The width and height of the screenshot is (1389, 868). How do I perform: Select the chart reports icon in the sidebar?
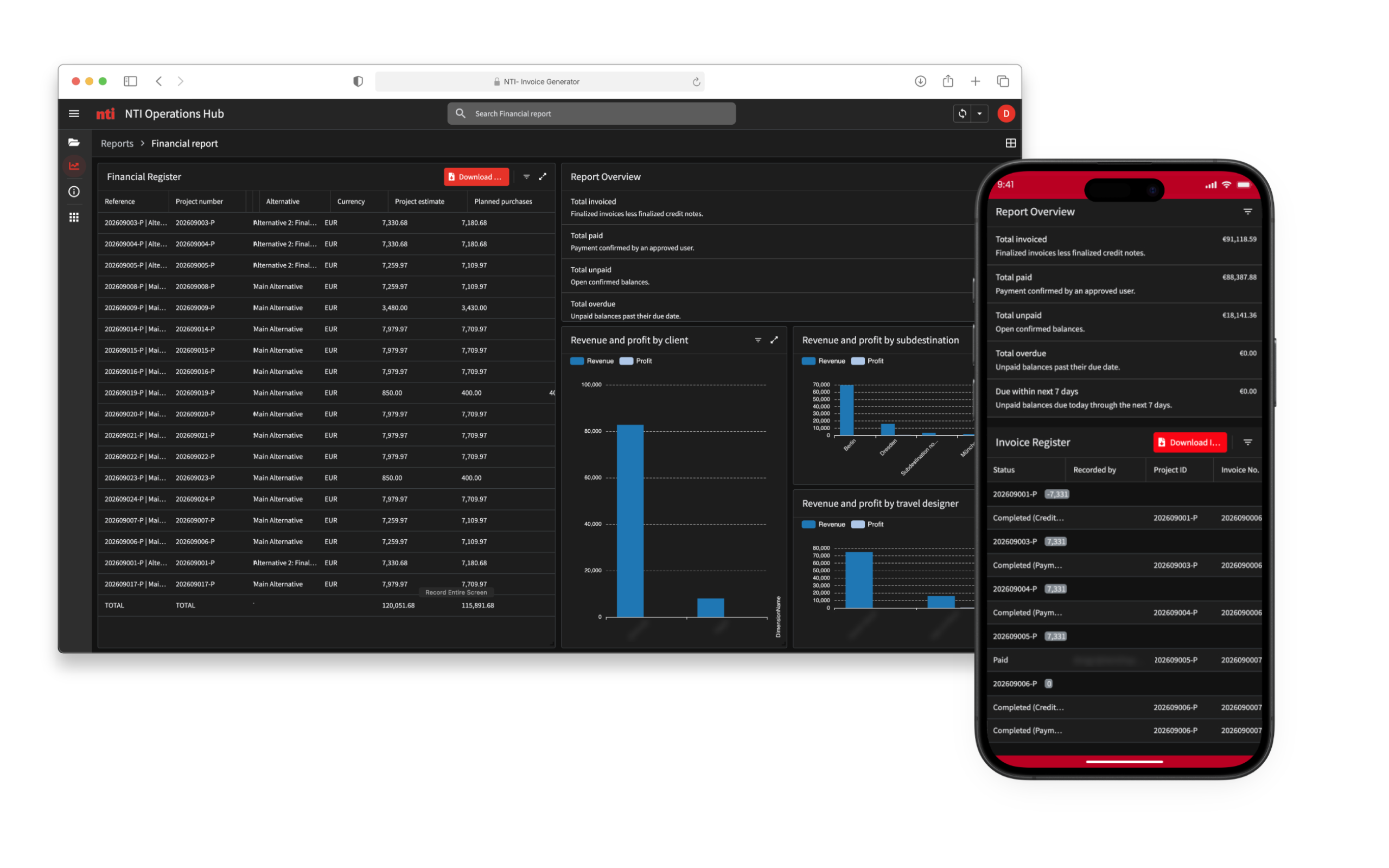click(74, 166)
